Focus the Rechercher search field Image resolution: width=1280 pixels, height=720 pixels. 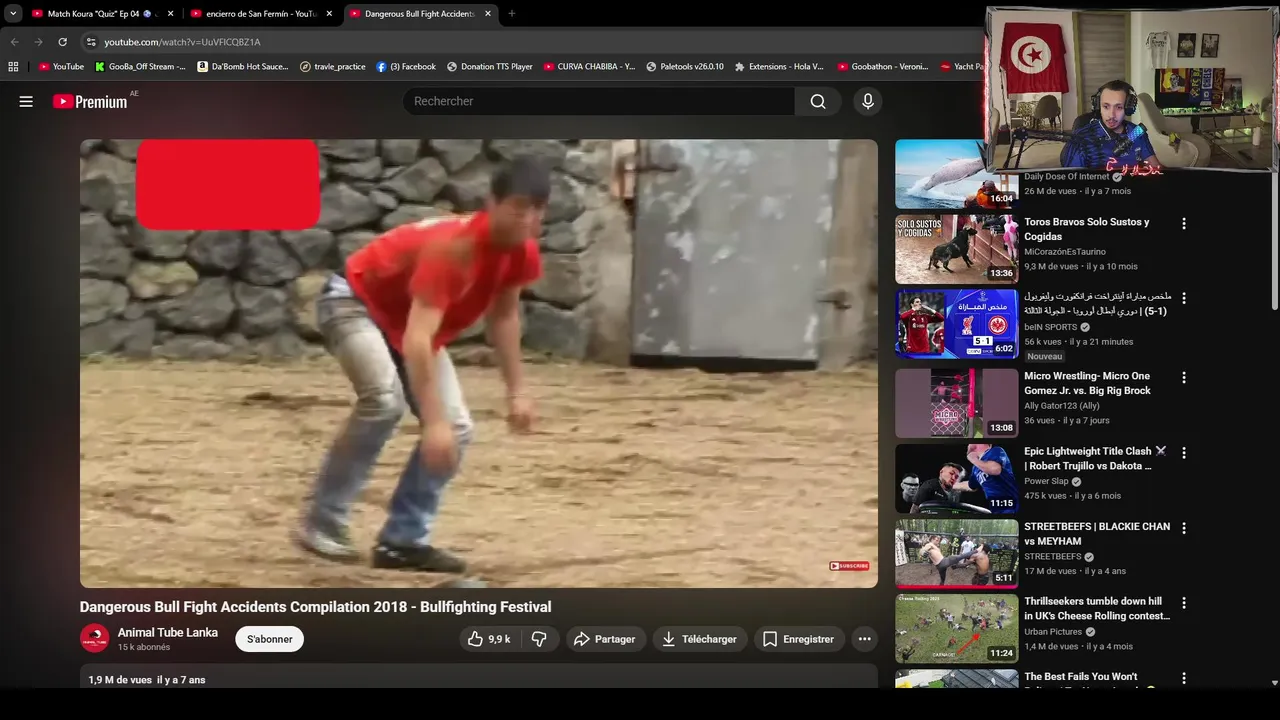click(x=599, y=101)
